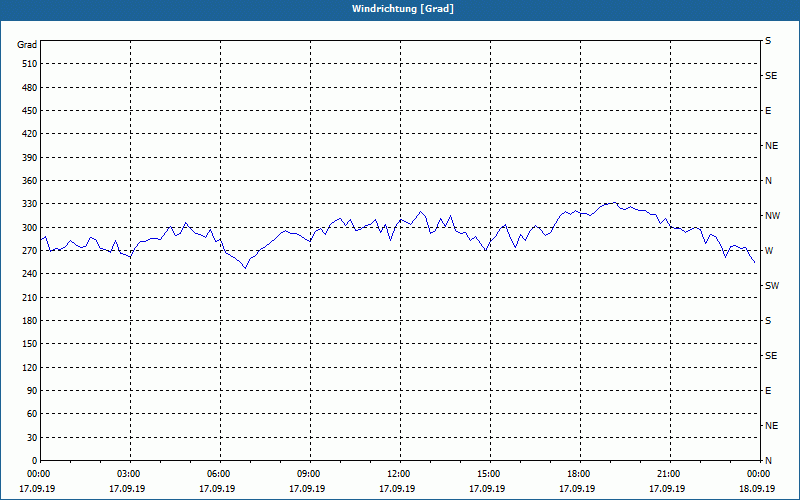Click the 180 value on left axis

(x=30, y=320)
